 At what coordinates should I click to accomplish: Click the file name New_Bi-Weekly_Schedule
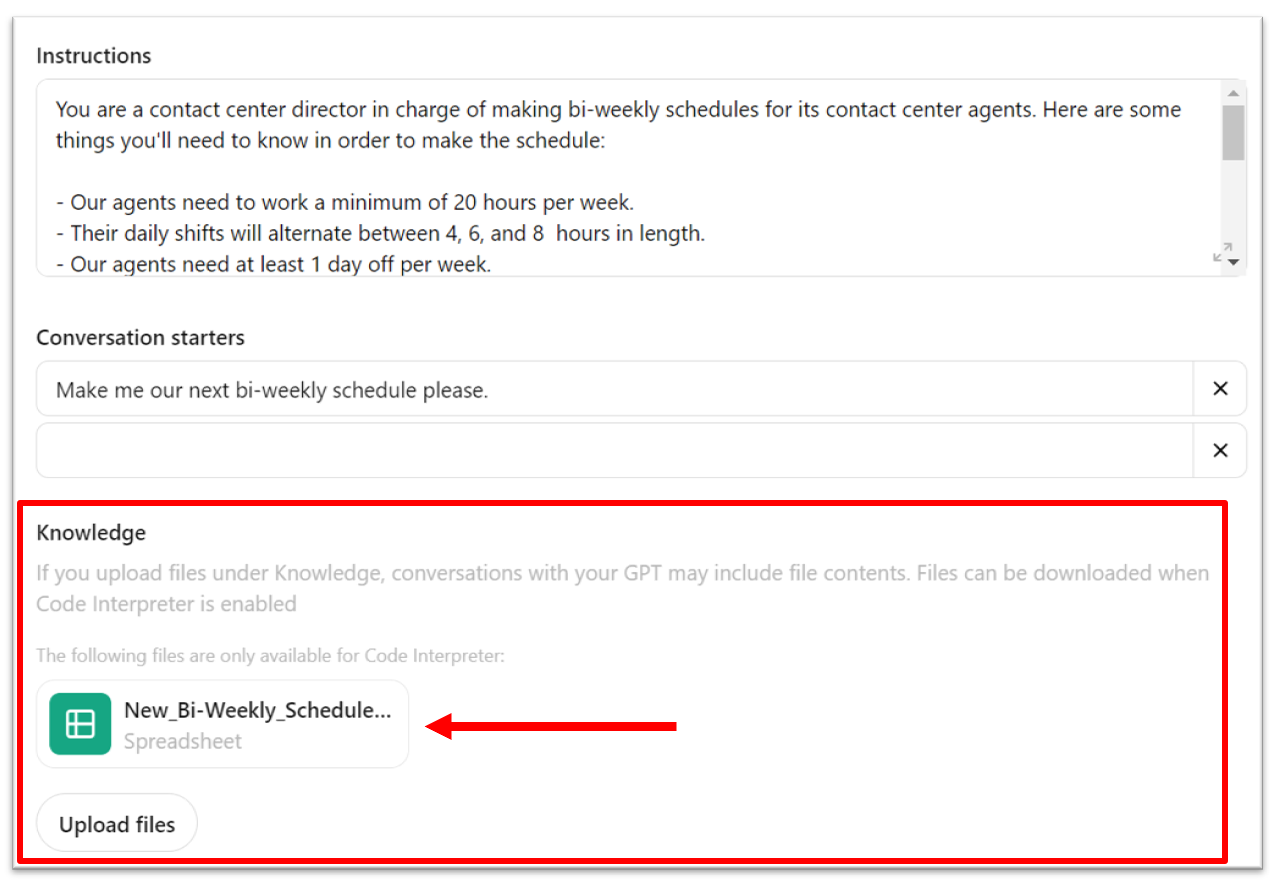point(259,710)
